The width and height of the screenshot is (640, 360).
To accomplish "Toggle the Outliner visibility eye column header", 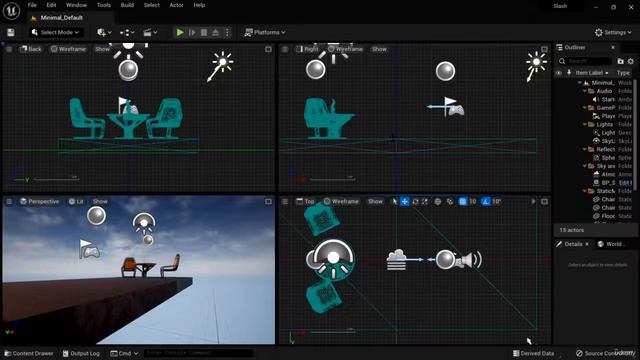I will click(559, 73).
